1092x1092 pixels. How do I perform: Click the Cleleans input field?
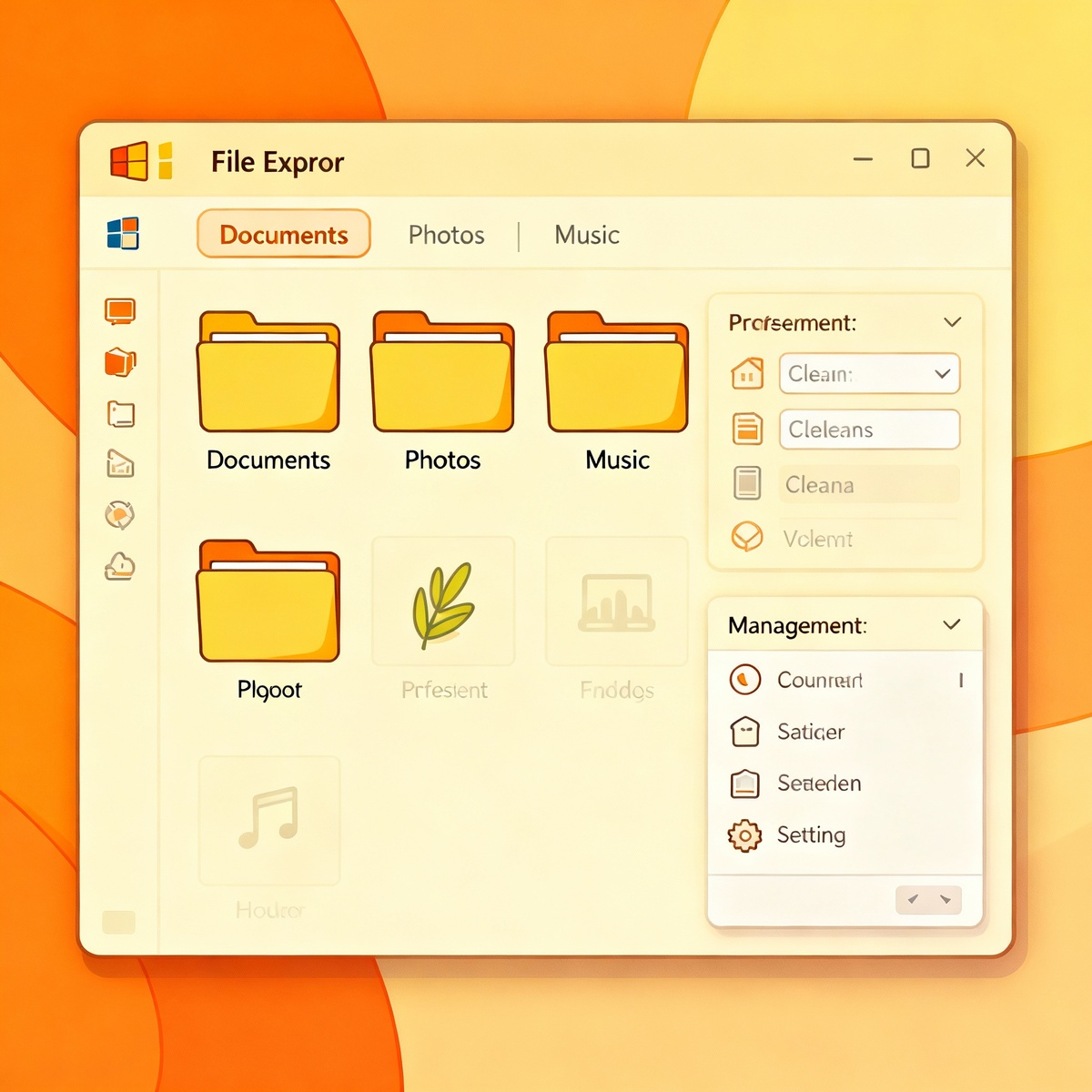[870, 429]
